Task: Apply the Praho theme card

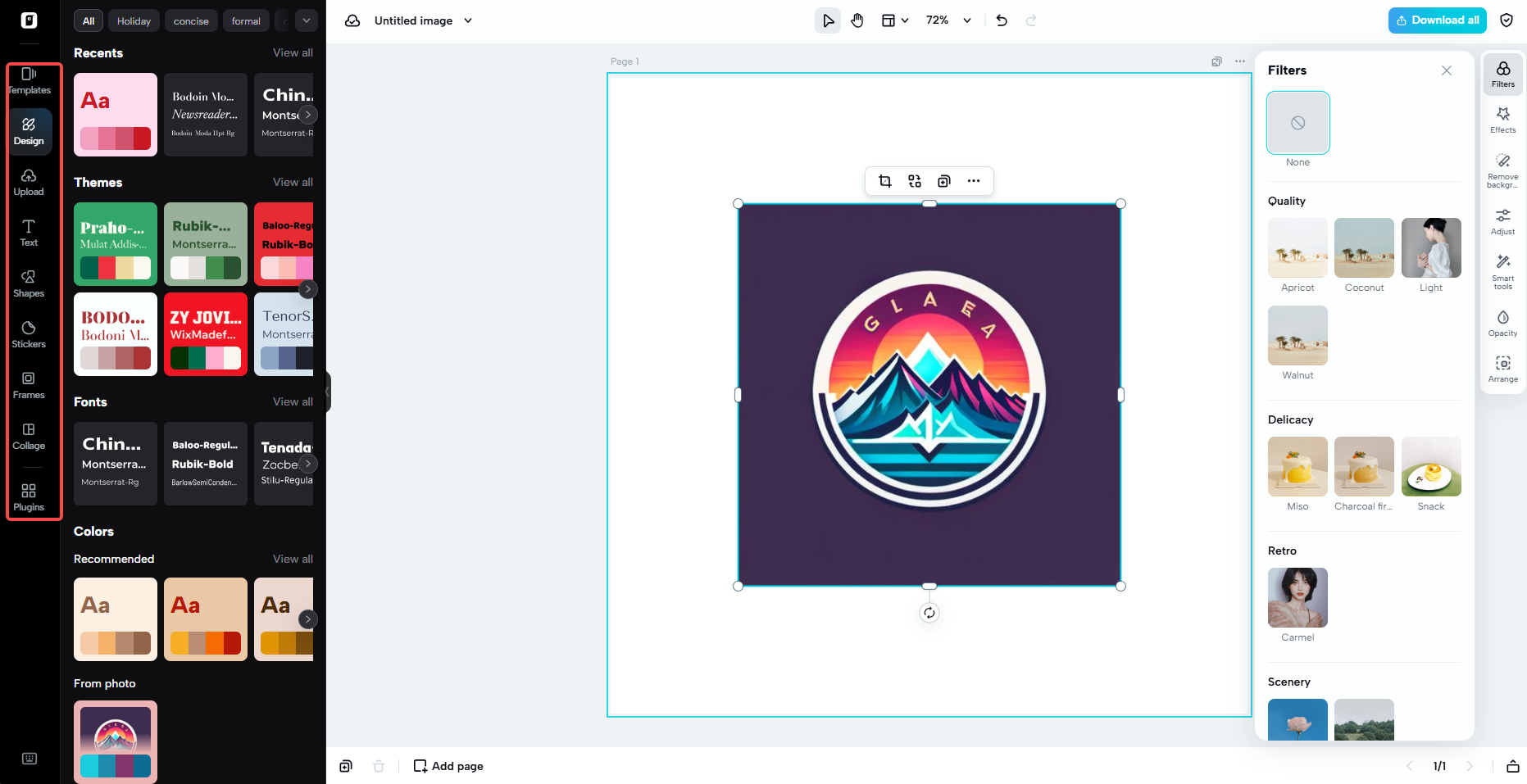Action: [x=116, y=244]
